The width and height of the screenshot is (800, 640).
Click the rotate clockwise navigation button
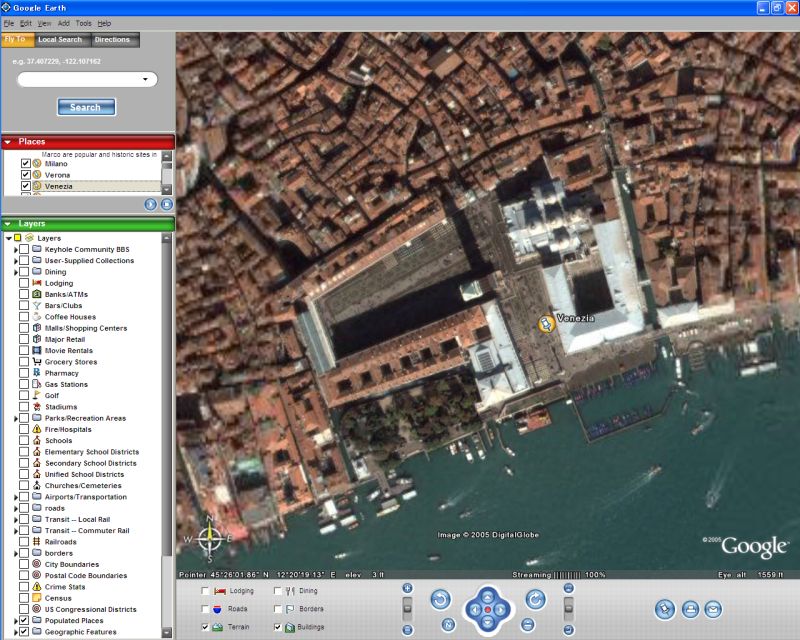pos(535,600)
